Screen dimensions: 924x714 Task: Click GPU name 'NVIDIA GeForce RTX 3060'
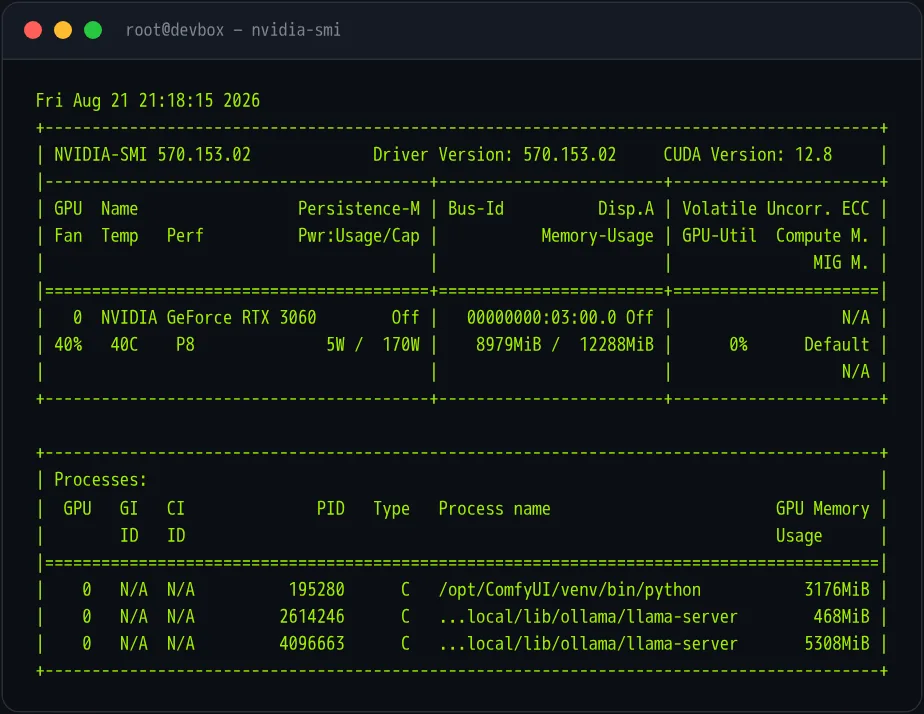coord(209,318)
